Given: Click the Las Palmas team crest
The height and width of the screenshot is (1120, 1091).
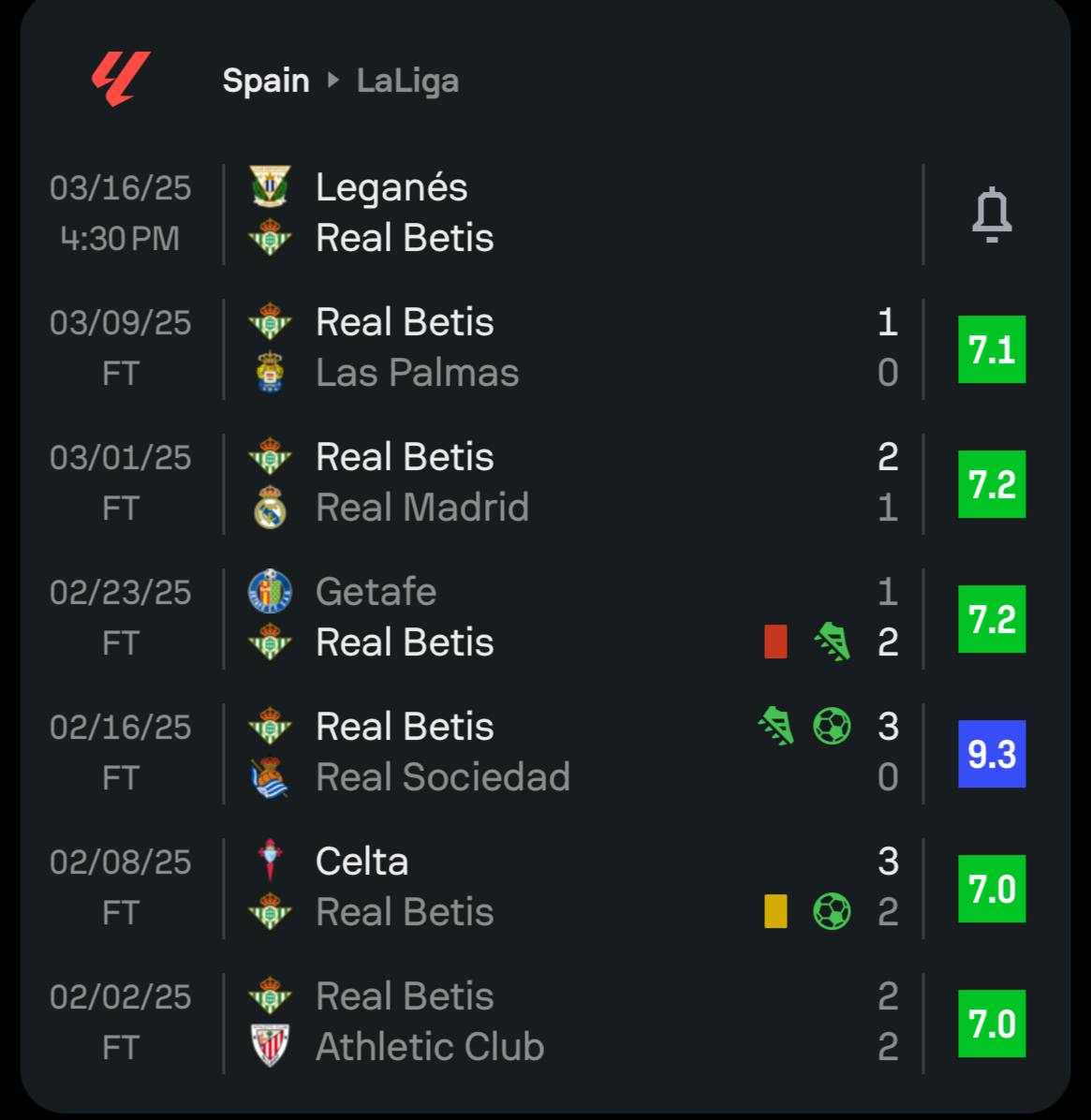Looking at the screenshot, I should [x=270, y=373].
